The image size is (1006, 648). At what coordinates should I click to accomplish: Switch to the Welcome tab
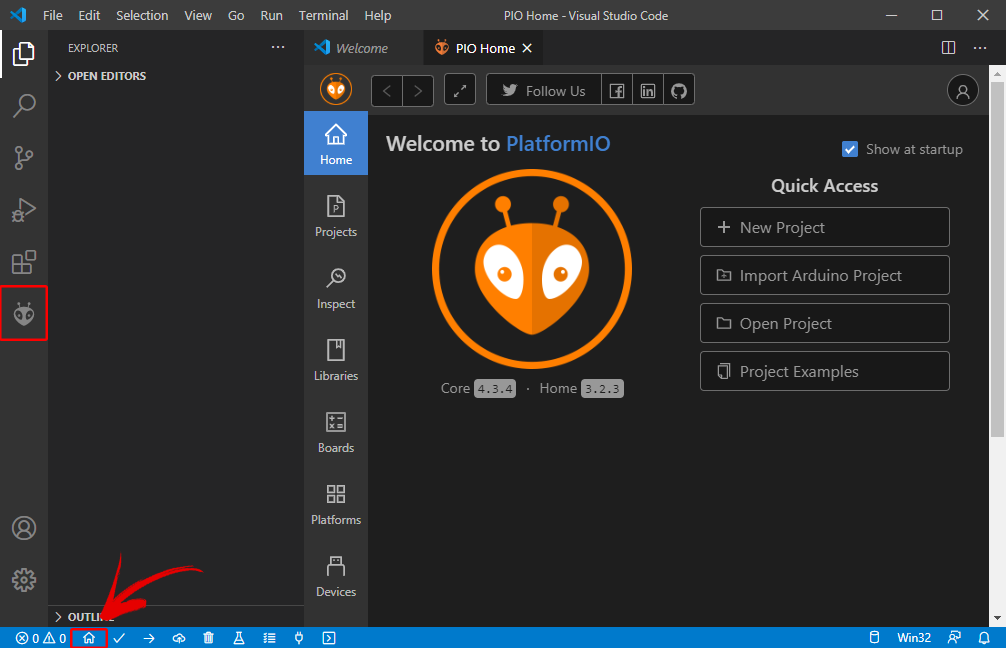point(360,48)
